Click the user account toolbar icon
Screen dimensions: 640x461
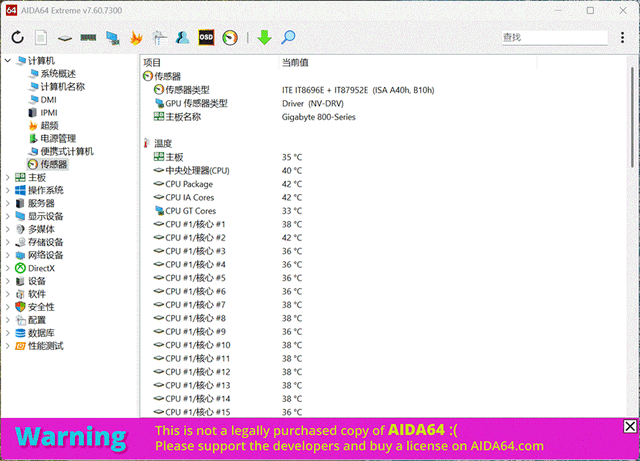click(x=182, y=38)
